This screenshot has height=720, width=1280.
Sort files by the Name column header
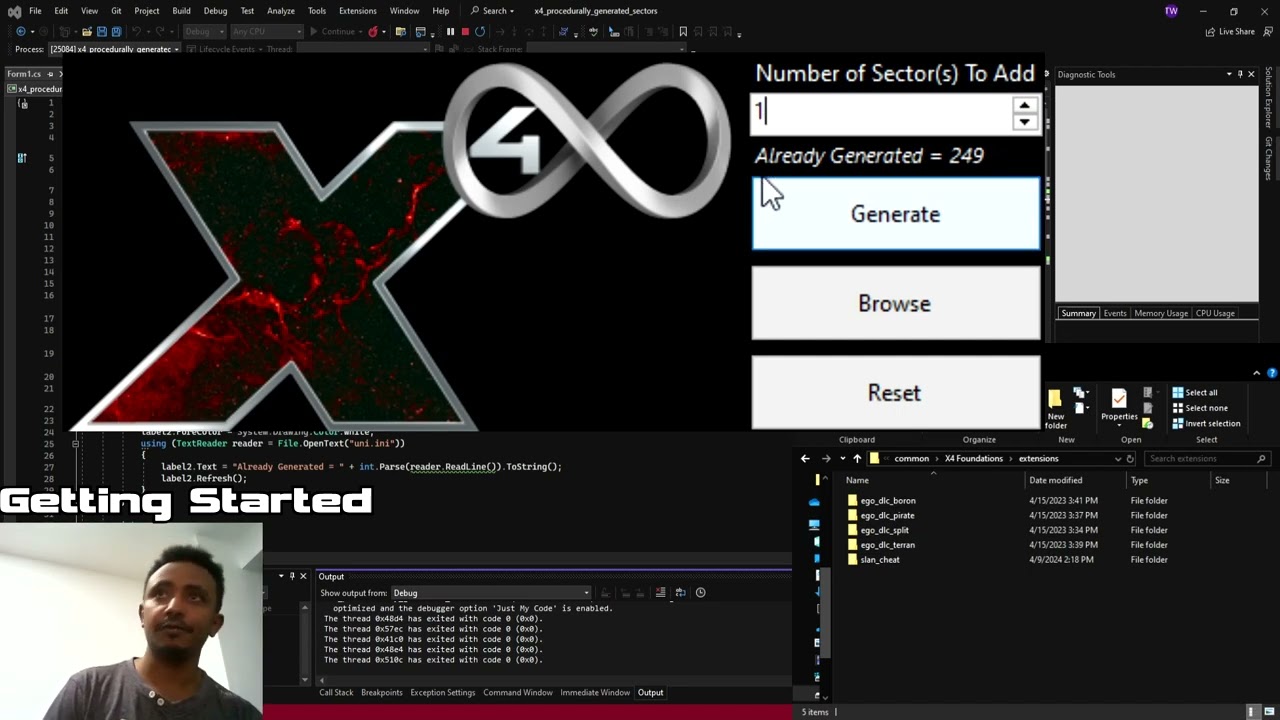pos(857,480)
